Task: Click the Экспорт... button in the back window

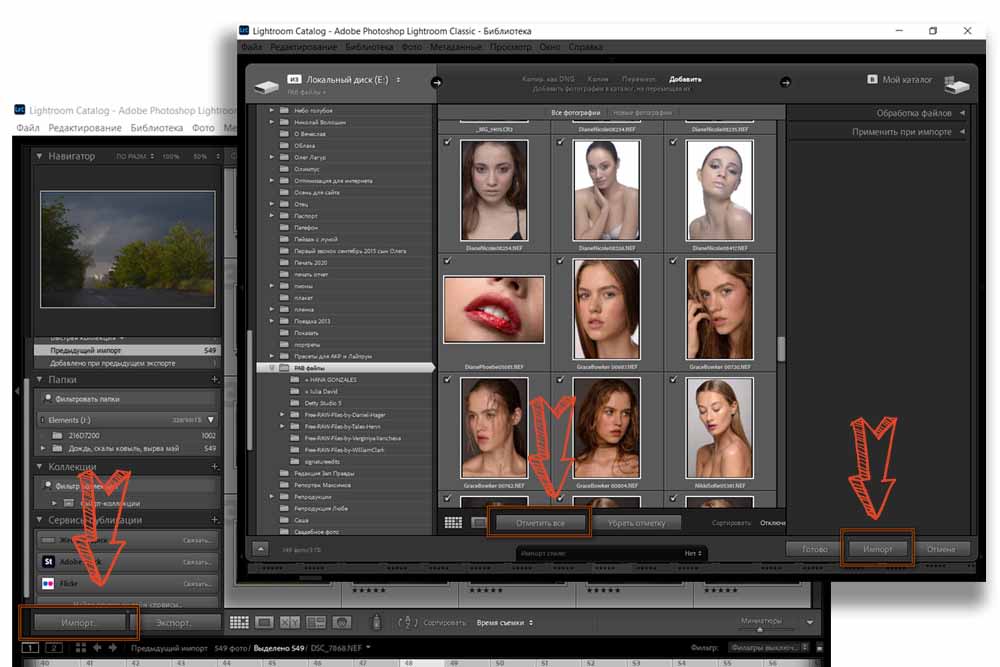Action: click(173, 622)
